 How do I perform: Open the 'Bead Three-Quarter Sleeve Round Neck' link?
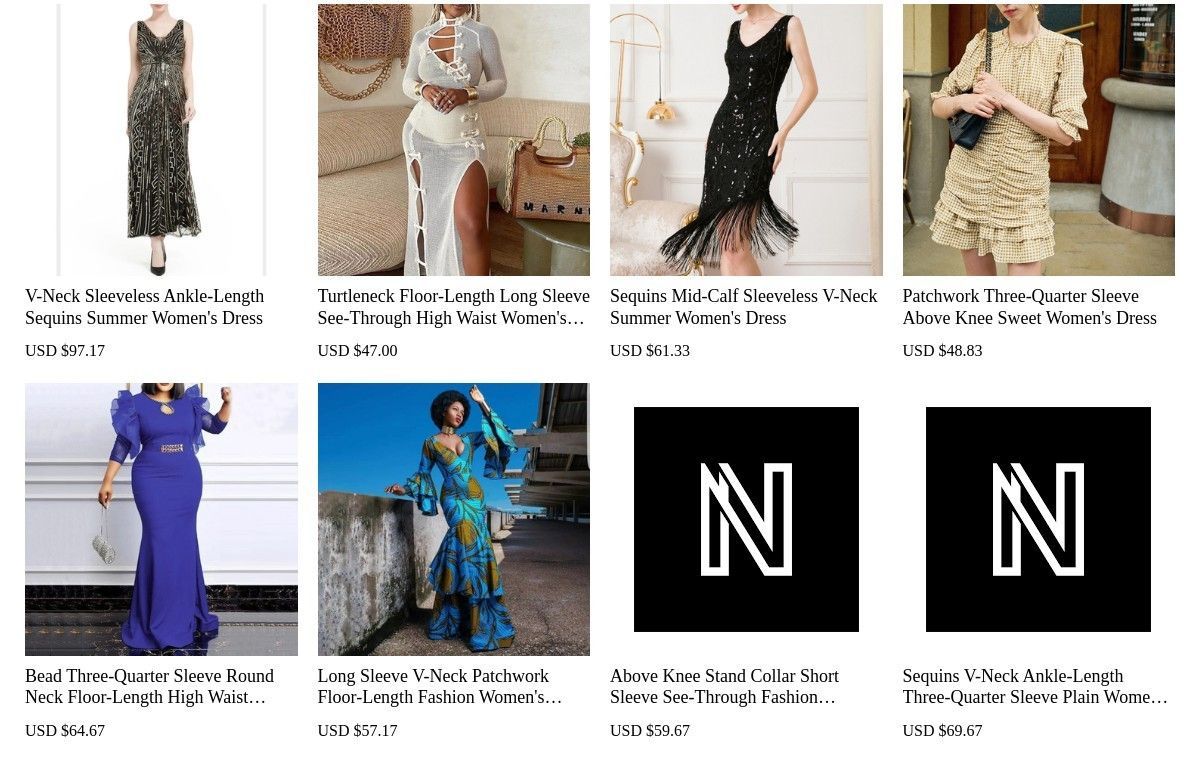pos(150,687)
